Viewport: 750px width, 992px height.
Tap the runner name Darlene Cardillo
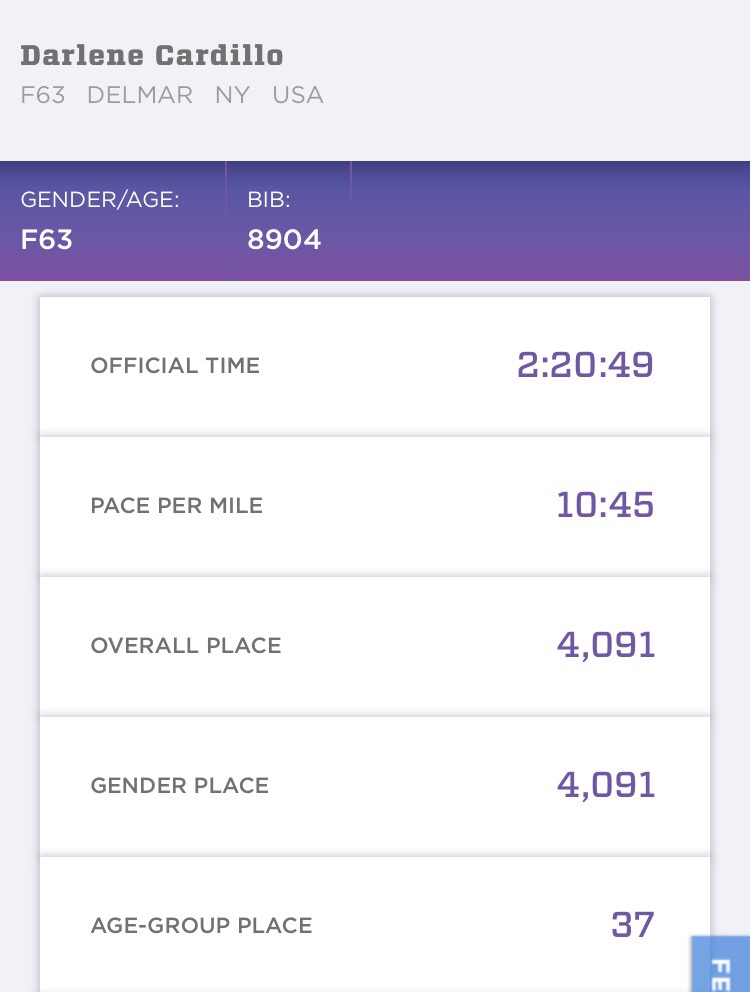[151, 56]
